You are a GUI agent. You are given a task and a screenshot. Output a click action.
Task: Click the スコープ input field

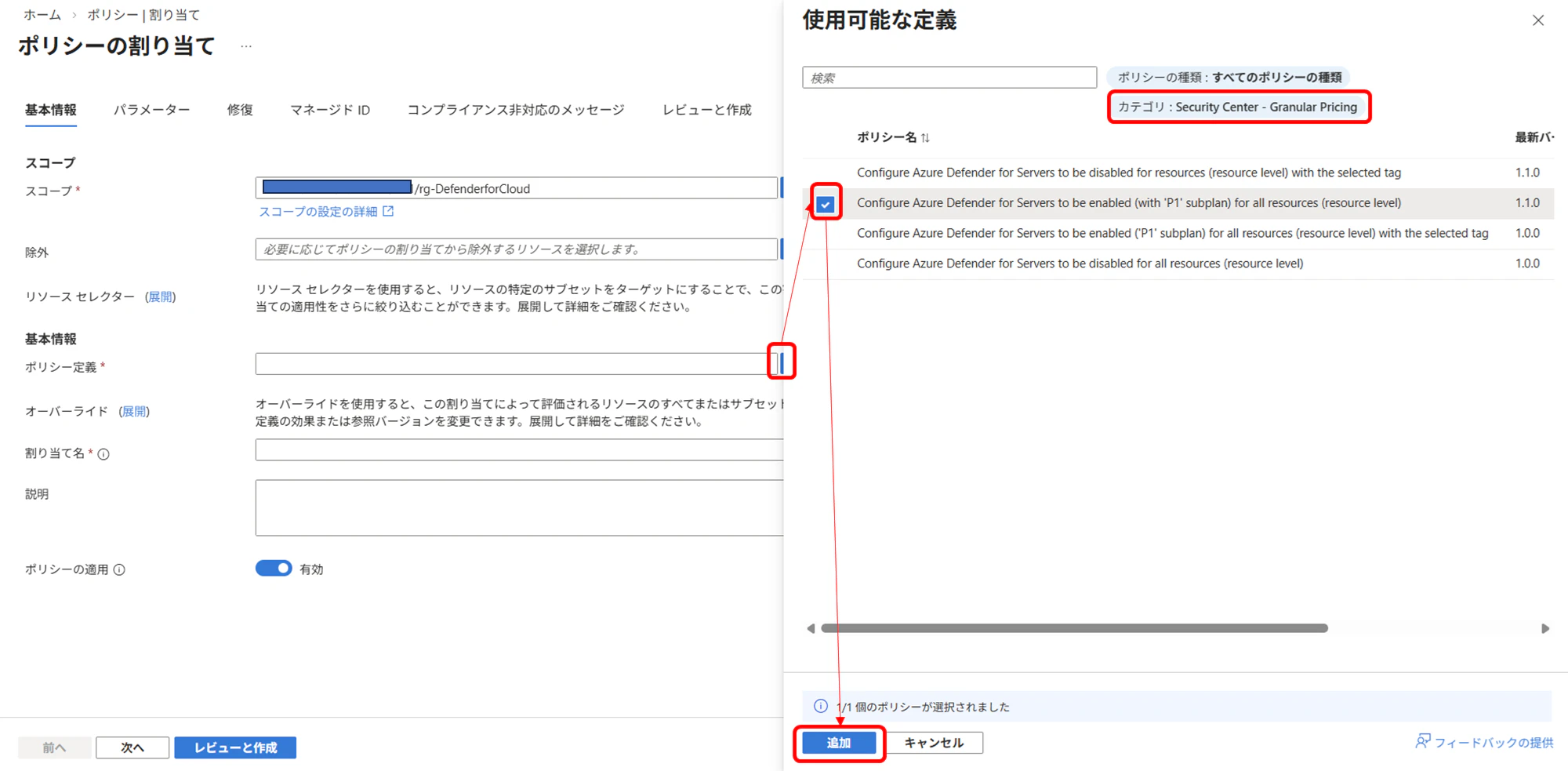point(516,187)
